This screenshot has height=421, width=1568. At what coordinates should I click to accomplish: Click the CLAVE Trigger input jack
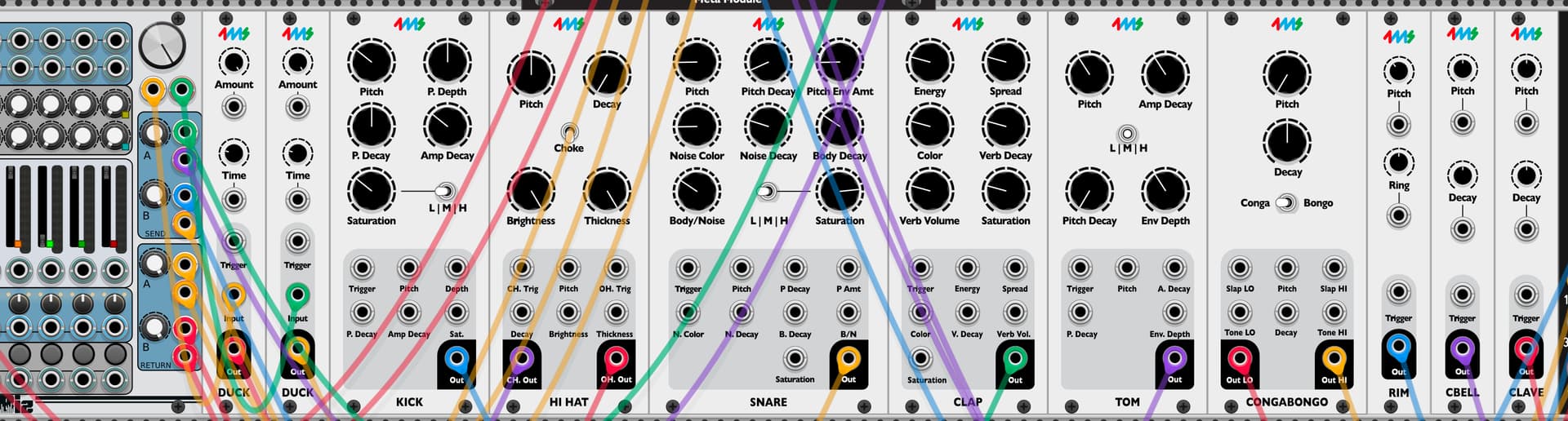[1526, 295]
